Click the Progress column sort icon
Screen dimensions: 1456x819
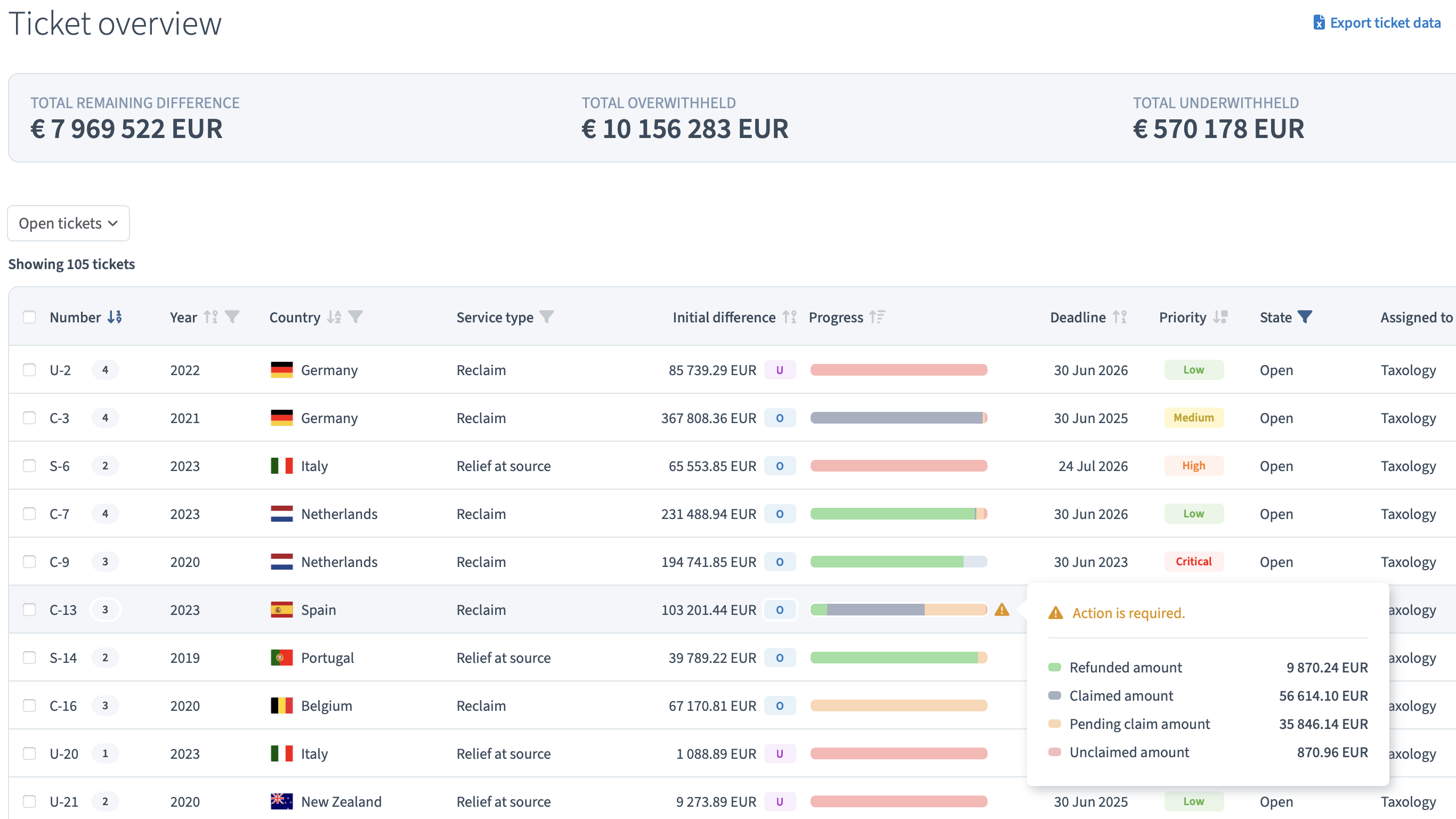(x=877, y=317)
